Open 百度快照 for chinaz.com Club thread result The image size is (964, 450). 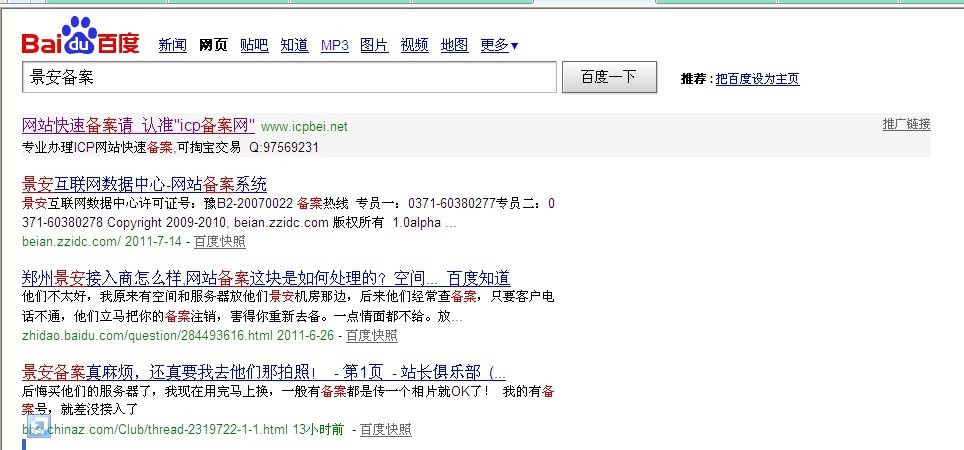pyautogui.click(x=385, y=430)
